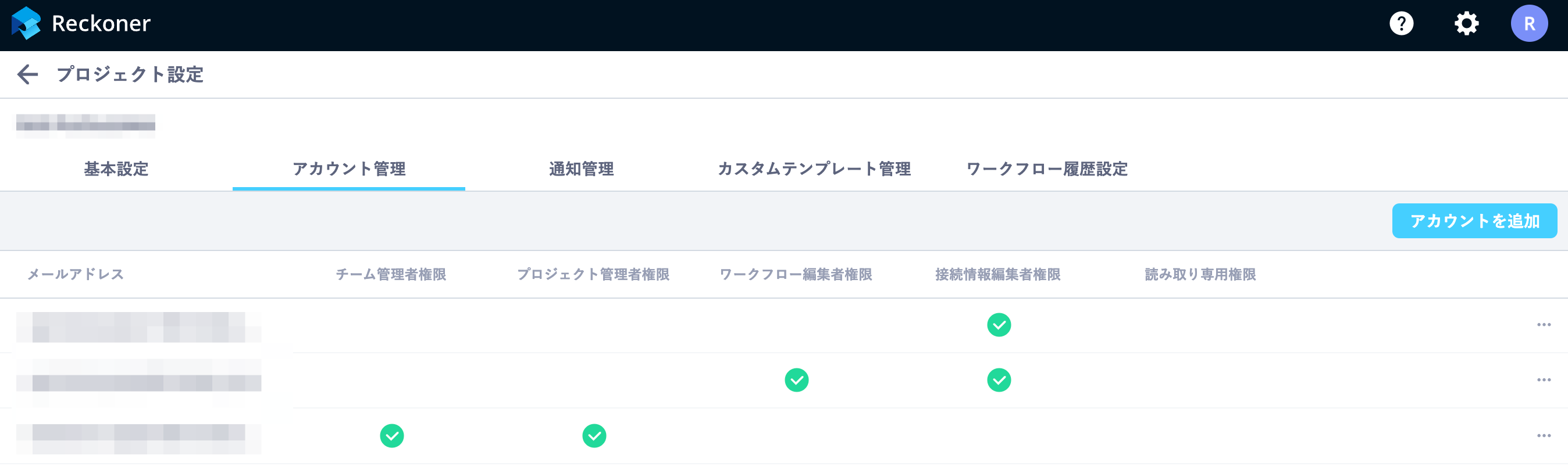Open the help question mark icon
The image size is (1568, 473).
1401,24
